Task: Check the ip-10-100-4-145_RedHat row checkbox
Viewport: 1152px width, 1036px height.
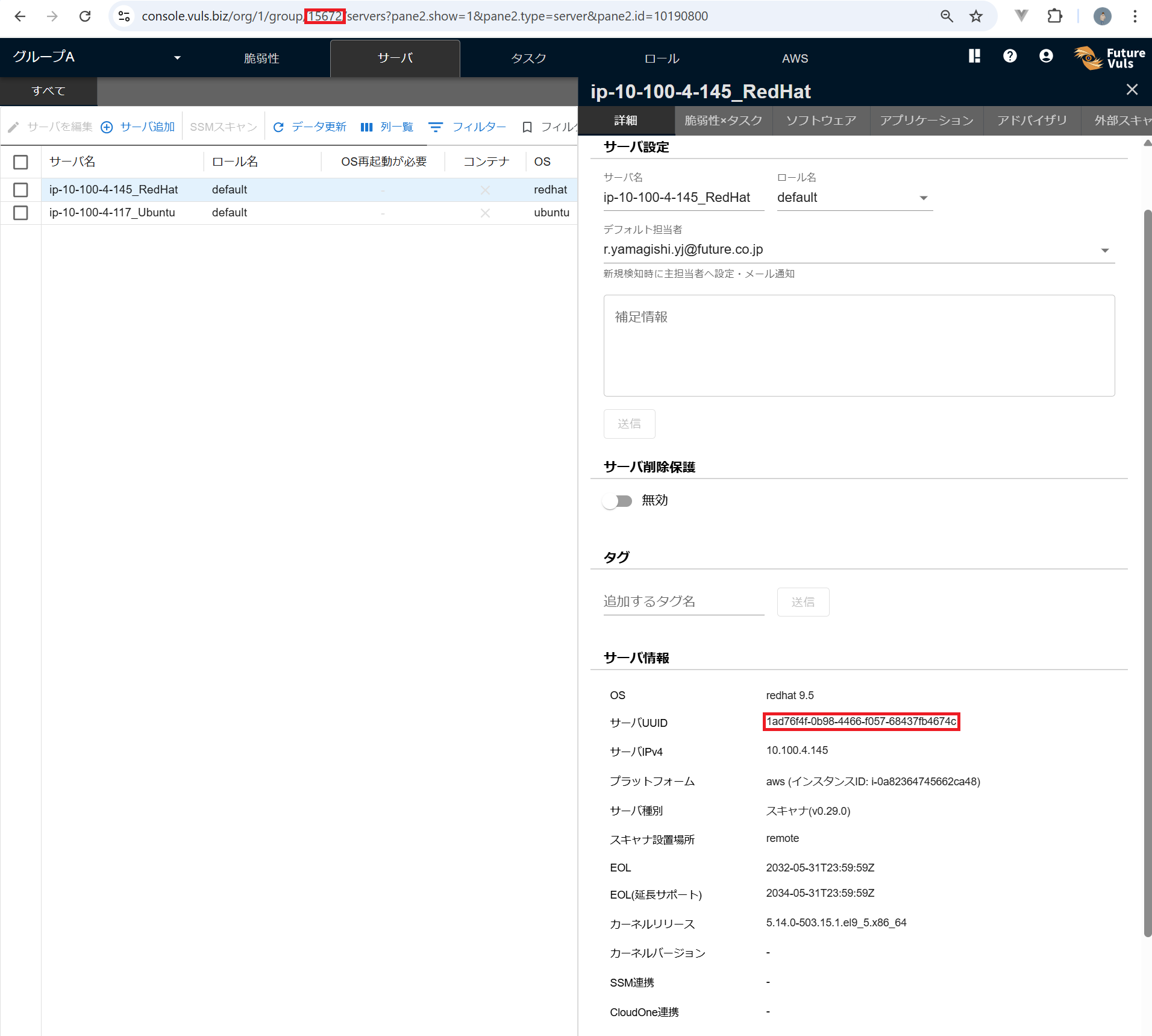Action: click(x=20, y=189)
